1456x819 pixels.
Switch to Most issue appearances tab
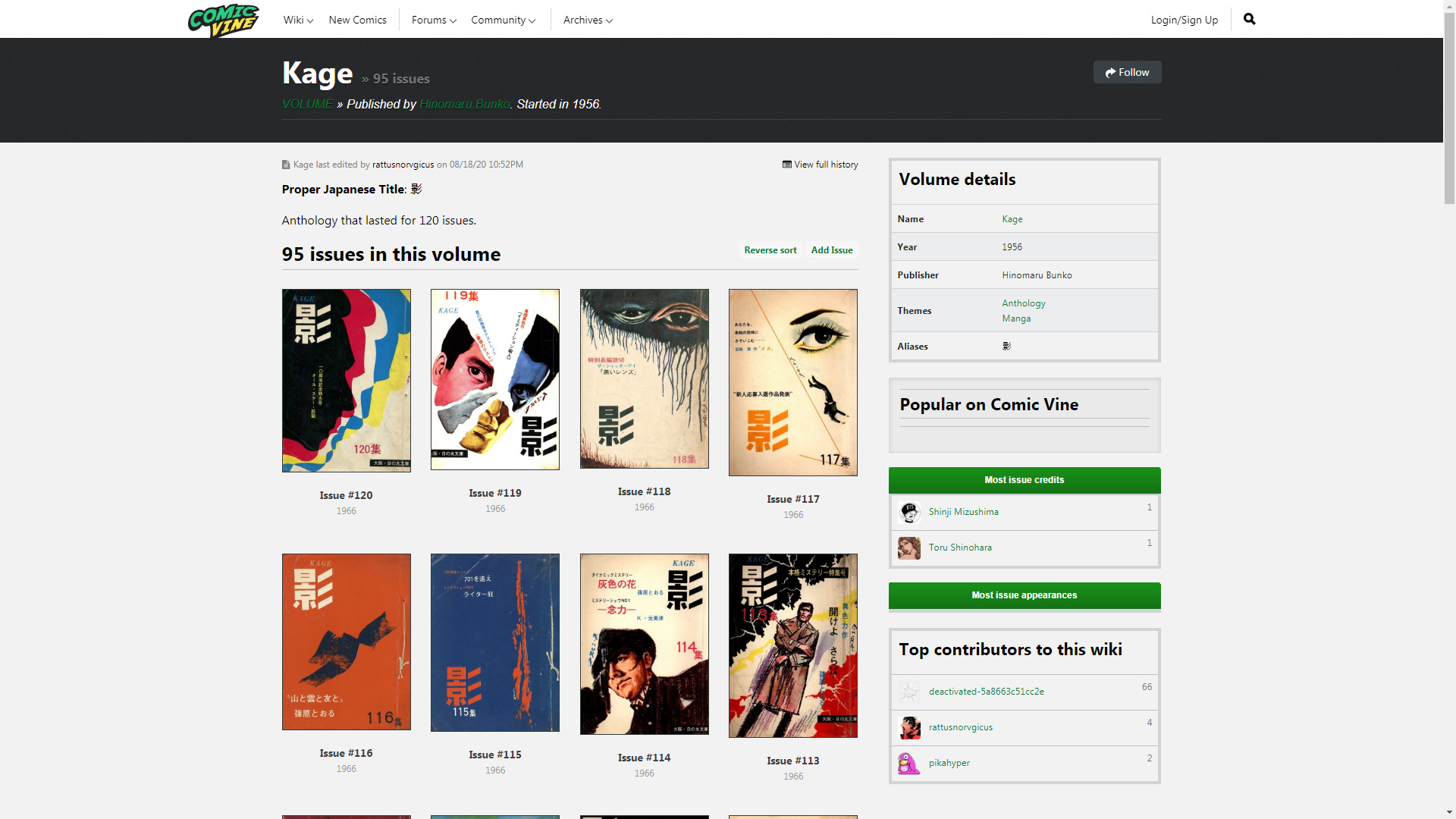click(x=1024, y=595)
